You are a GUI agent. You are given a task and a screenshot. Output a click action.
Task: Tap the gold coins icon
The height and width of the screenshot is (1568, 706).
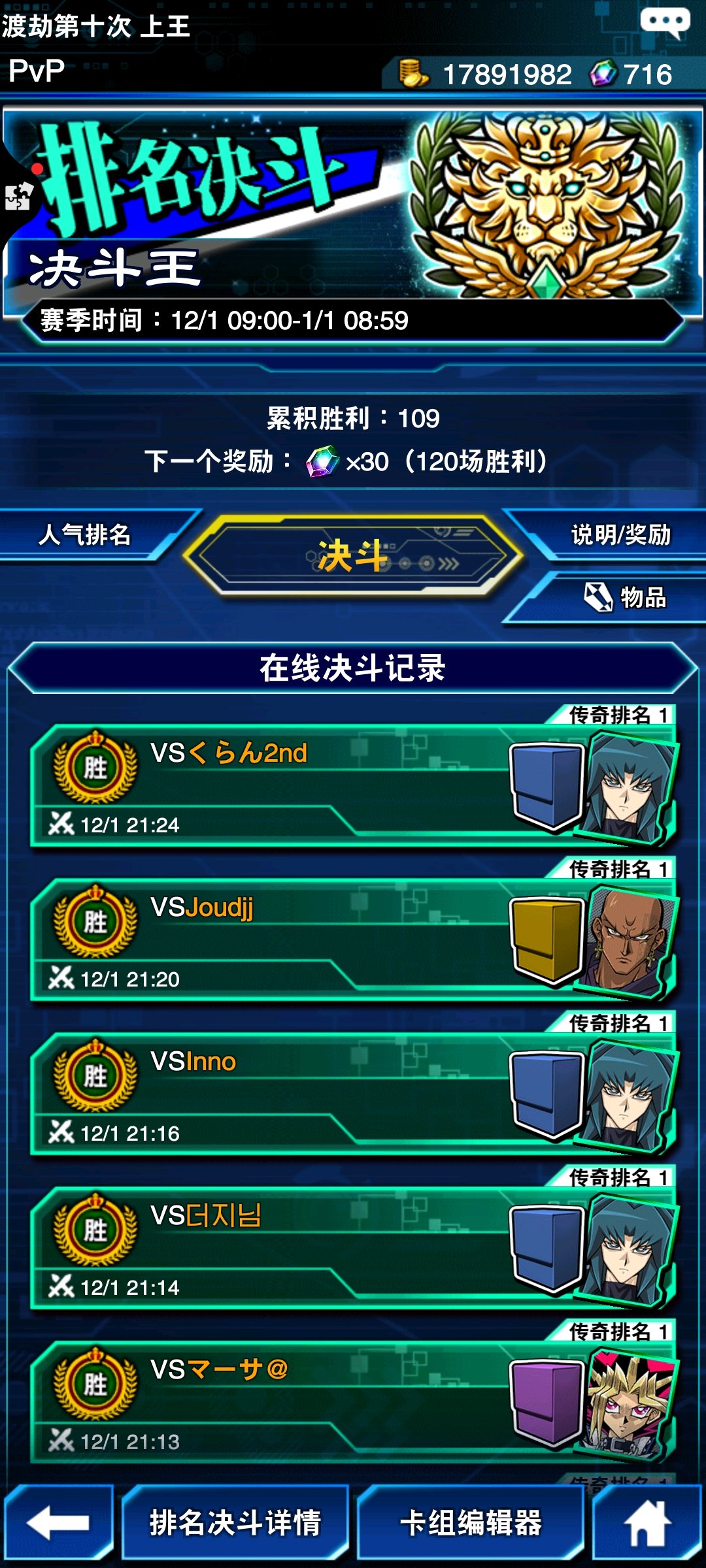point(413,73)
